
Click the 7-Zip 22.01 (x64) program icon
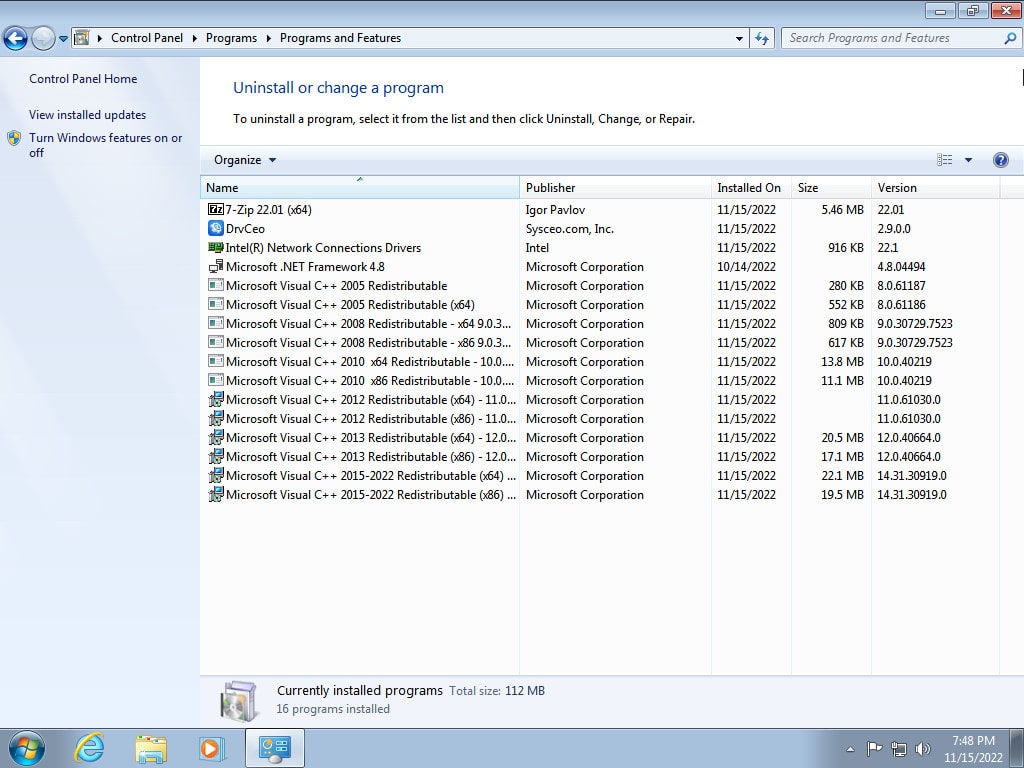216,210
